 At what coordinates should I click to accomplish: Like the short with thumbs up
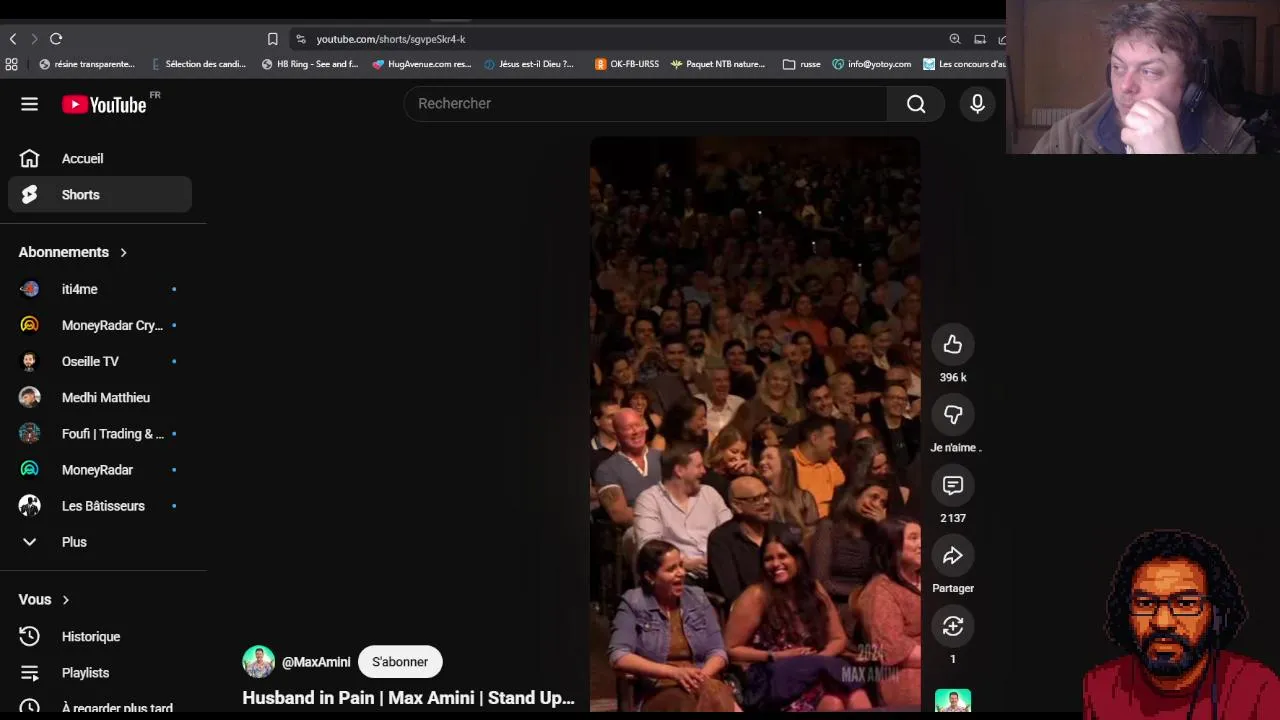952,345
